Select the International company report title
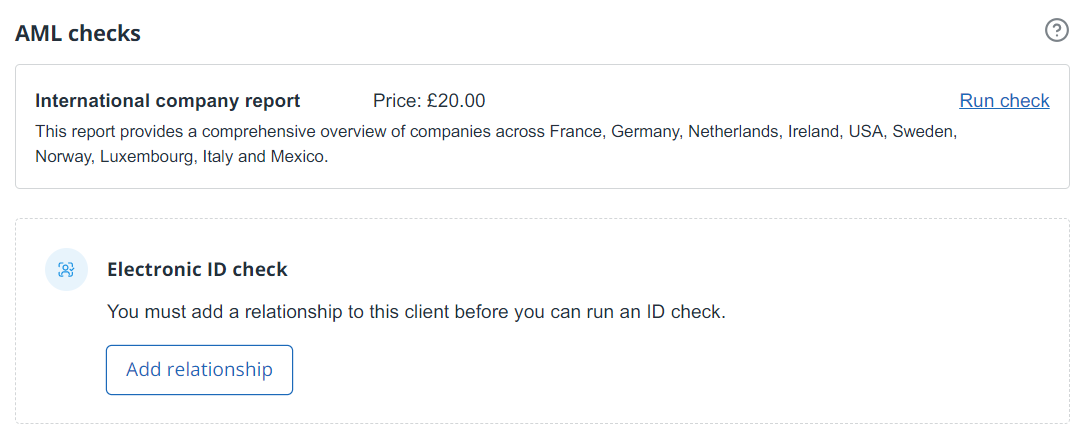Screen dimensions: 1086x438 (x=167, y=101)
